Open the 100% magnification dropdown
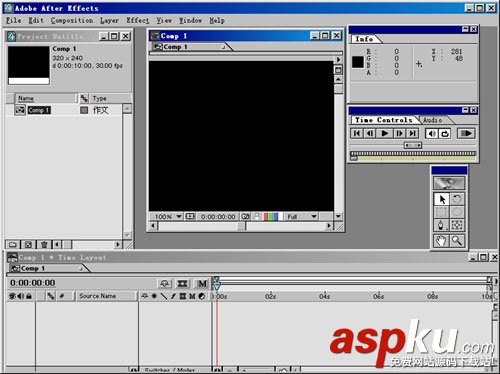The height and width of the screenshot is (374, 500). click(168, 217)
